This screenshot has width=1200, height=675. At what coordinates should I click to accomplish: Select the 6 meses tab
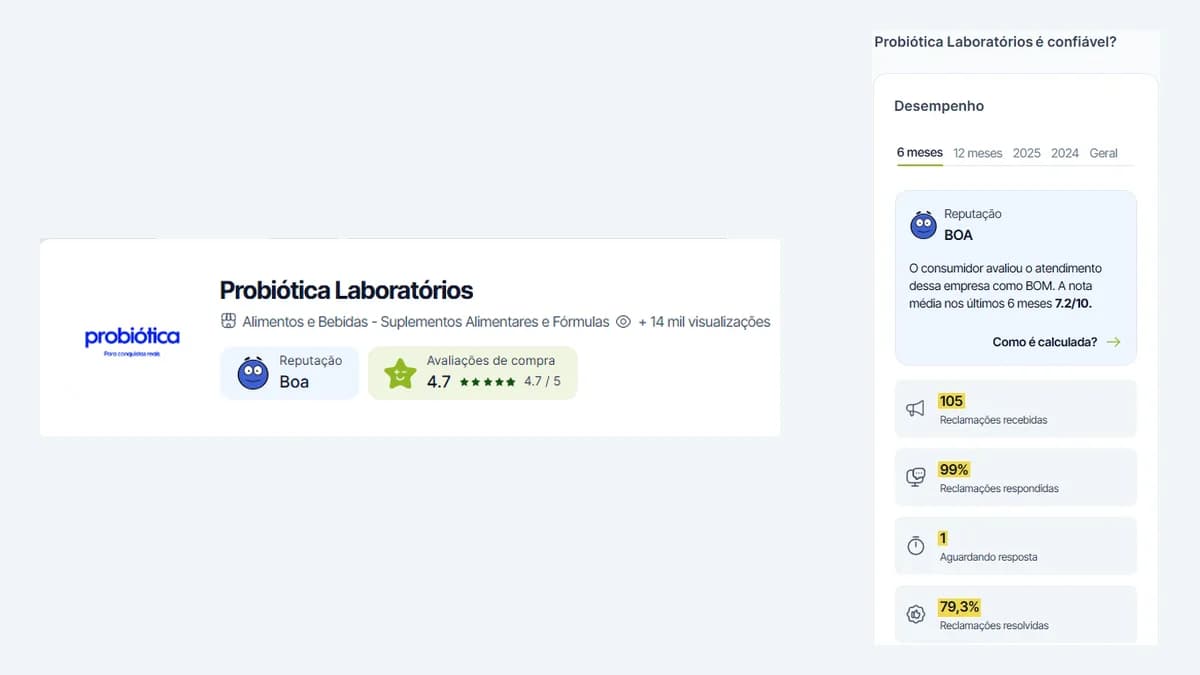point(919,153)
